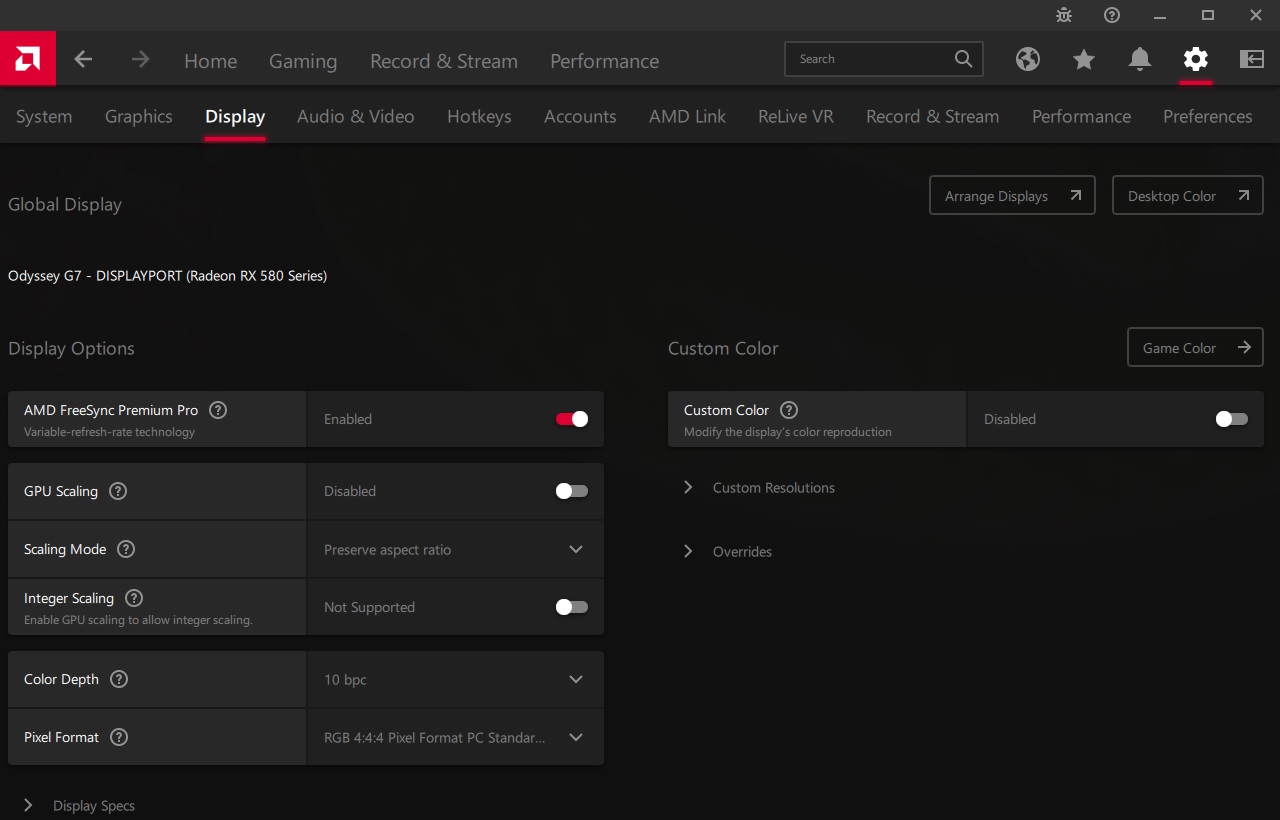Expand the Display Specs section
Viewport: 1280px width, 820px height.
coord(79,806)
